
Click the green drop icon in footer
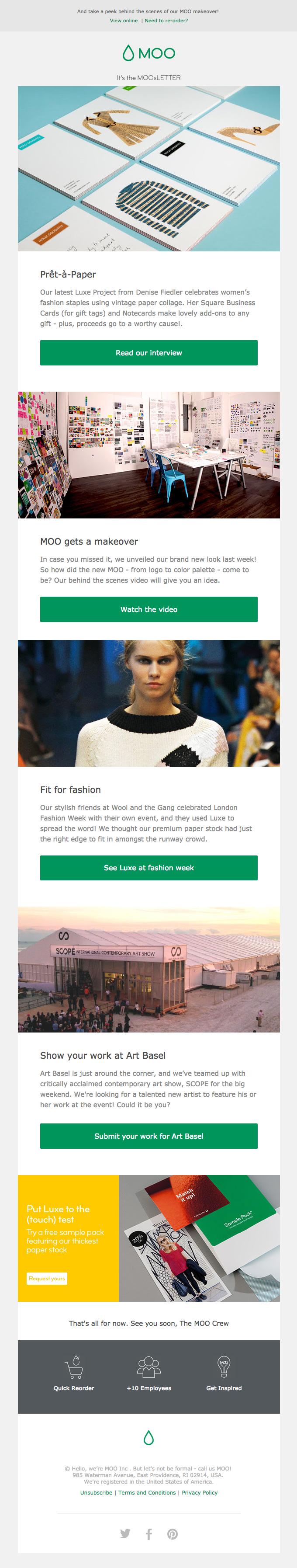(148, 1438)
